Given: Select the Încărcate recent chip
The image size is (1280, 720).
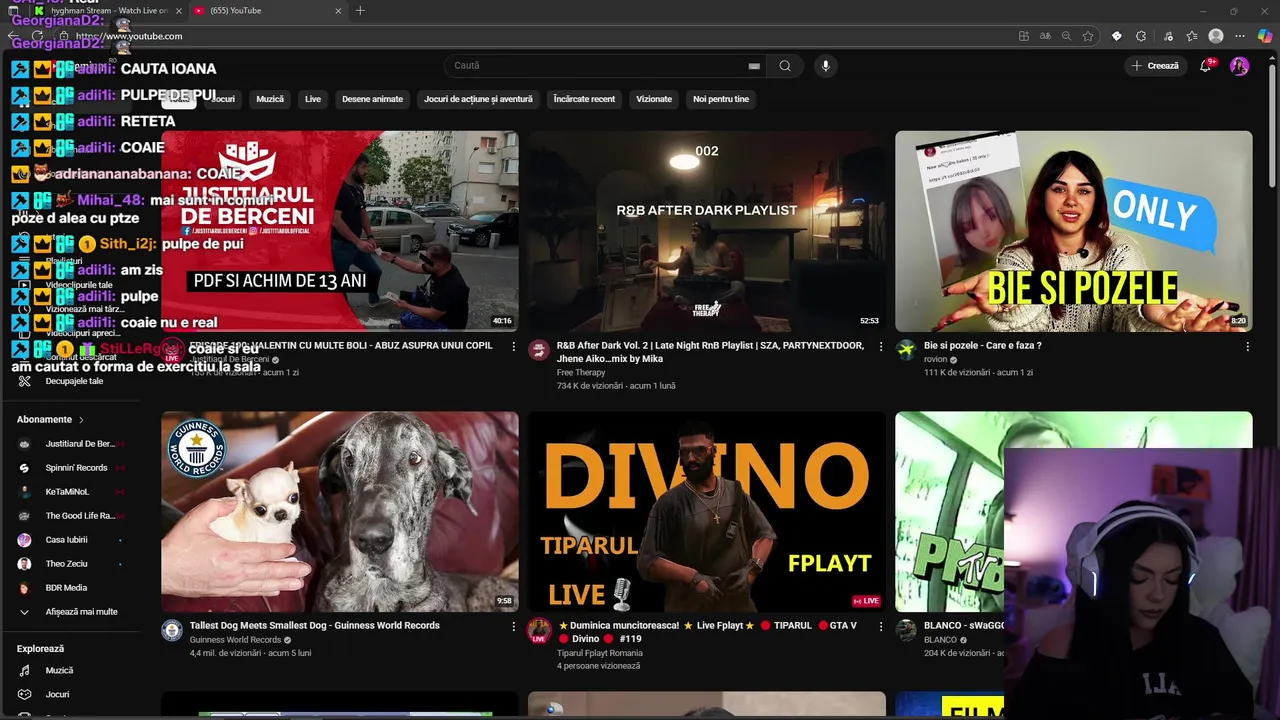Looking at the screenshot, I should click(x=584, y=99).
